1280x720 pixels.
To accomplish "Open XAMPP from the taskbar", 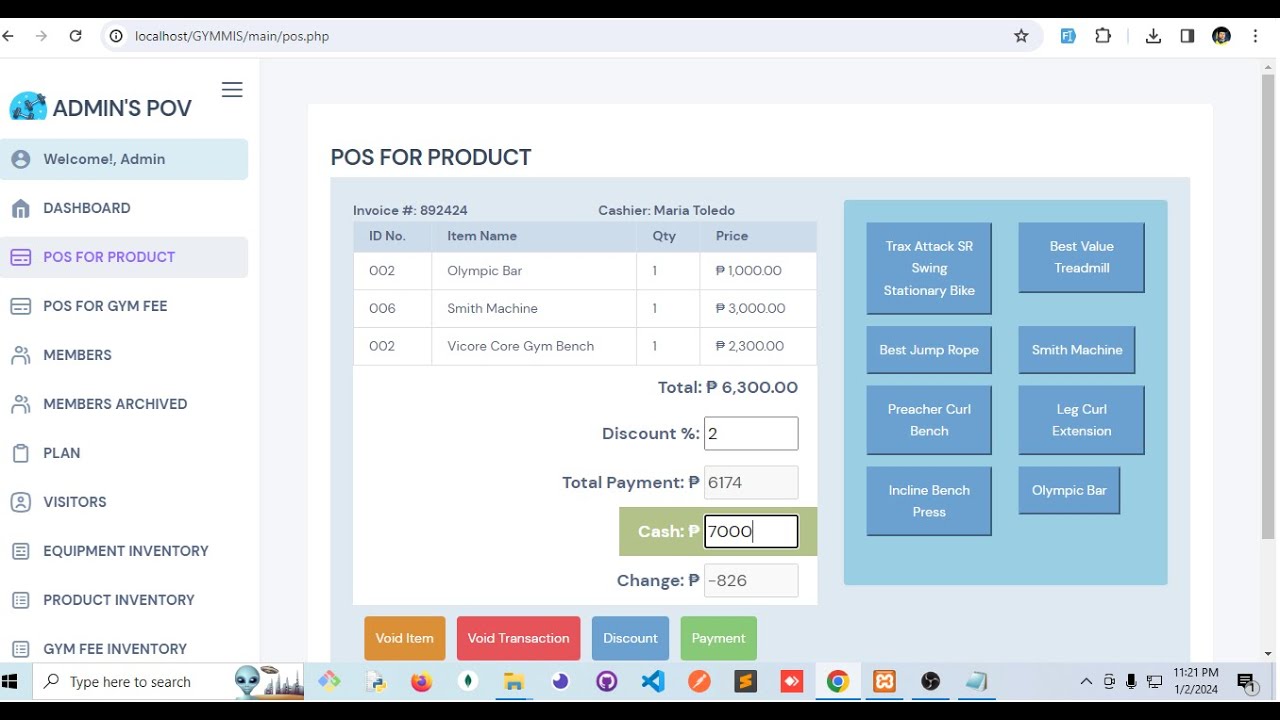I will coord(884,682).
